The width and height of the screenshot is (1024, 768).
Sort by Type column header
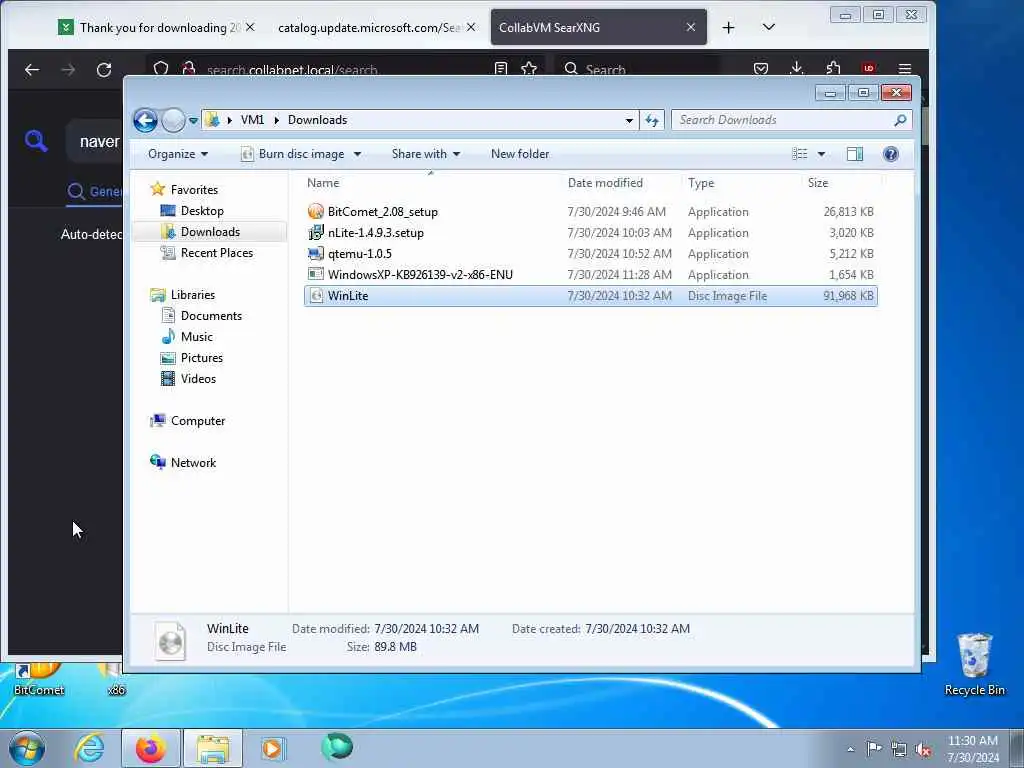pyautogui.click(x=741, y=184)
